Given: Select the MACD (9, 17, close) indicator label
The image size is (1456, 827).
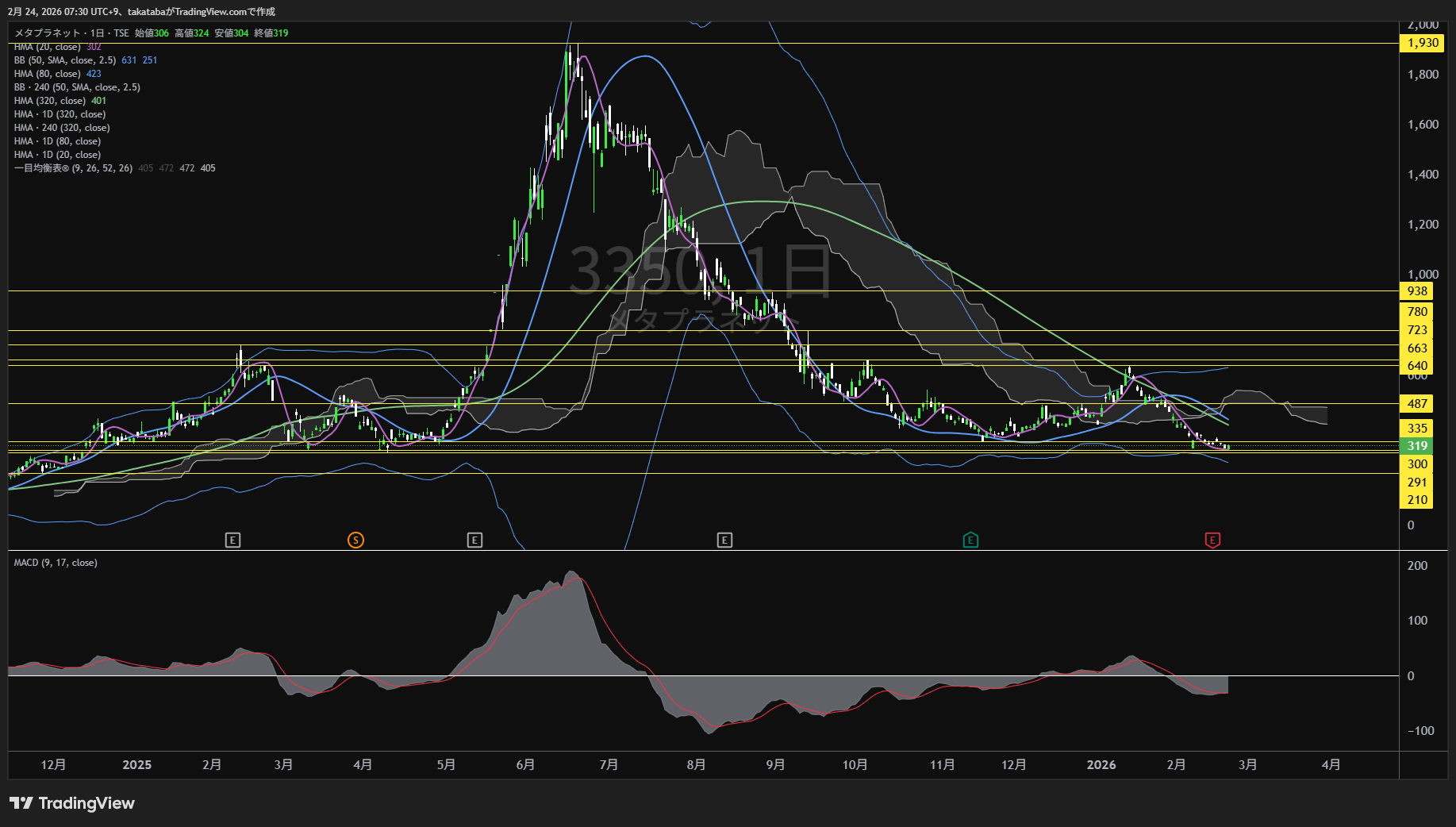Looking at the screenshot, I should pyautogui.click(x=56, y=563).
